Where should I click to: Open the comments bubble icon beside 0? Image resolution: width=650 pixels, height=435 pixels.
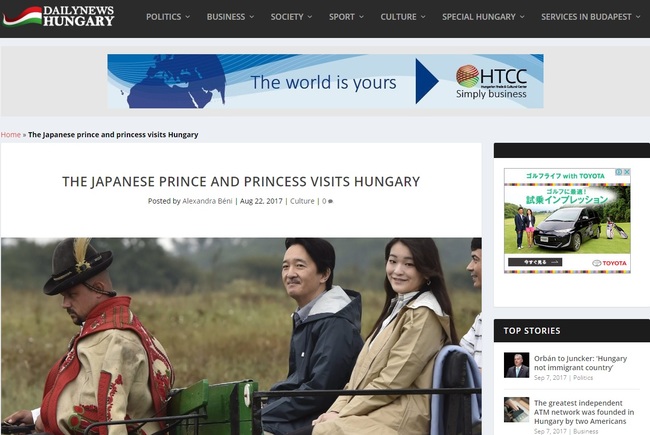click(331, 202)
